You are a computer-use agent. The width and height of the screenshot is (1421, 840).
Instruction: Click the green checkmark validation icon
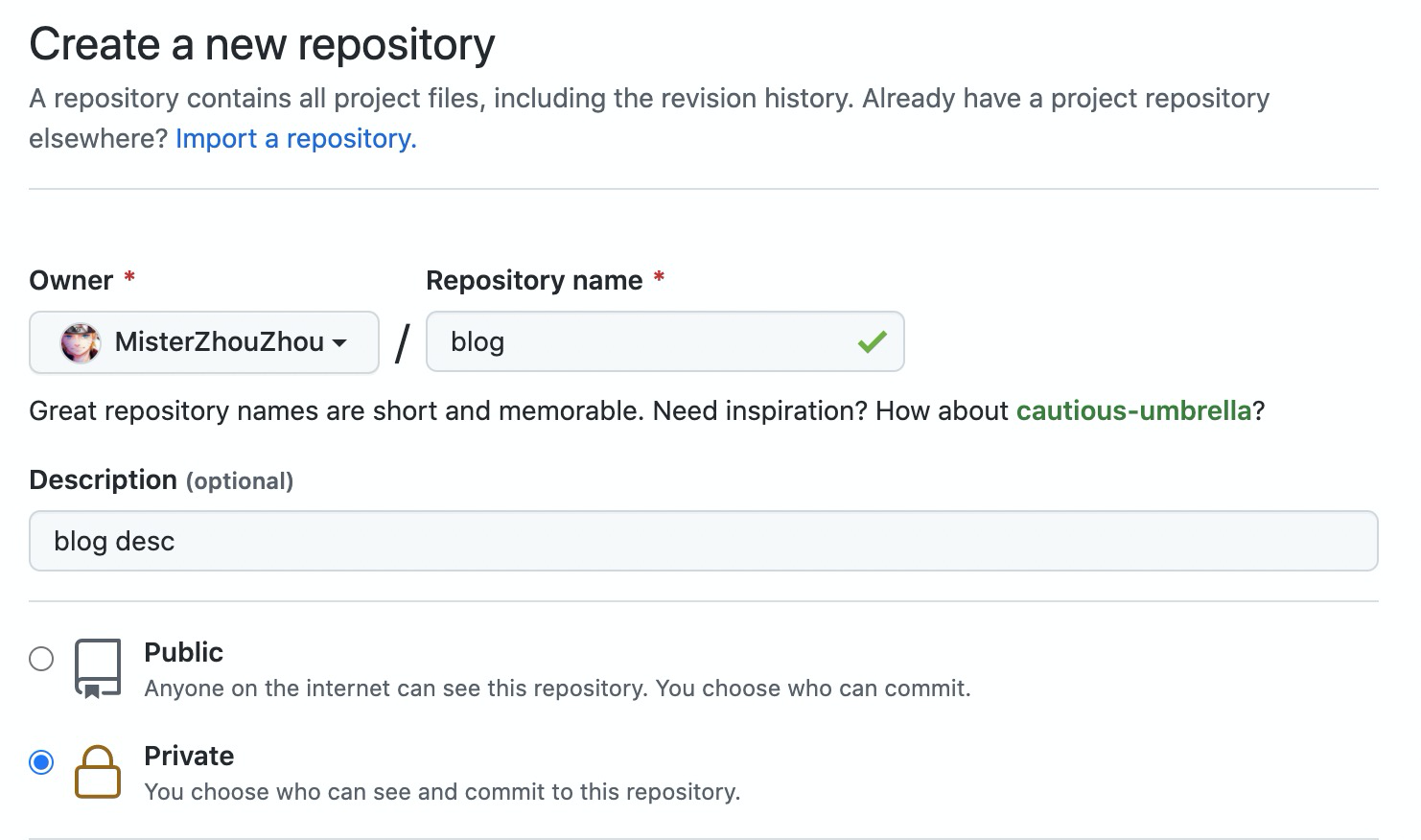pyautogui.click(x=872, y=341)
